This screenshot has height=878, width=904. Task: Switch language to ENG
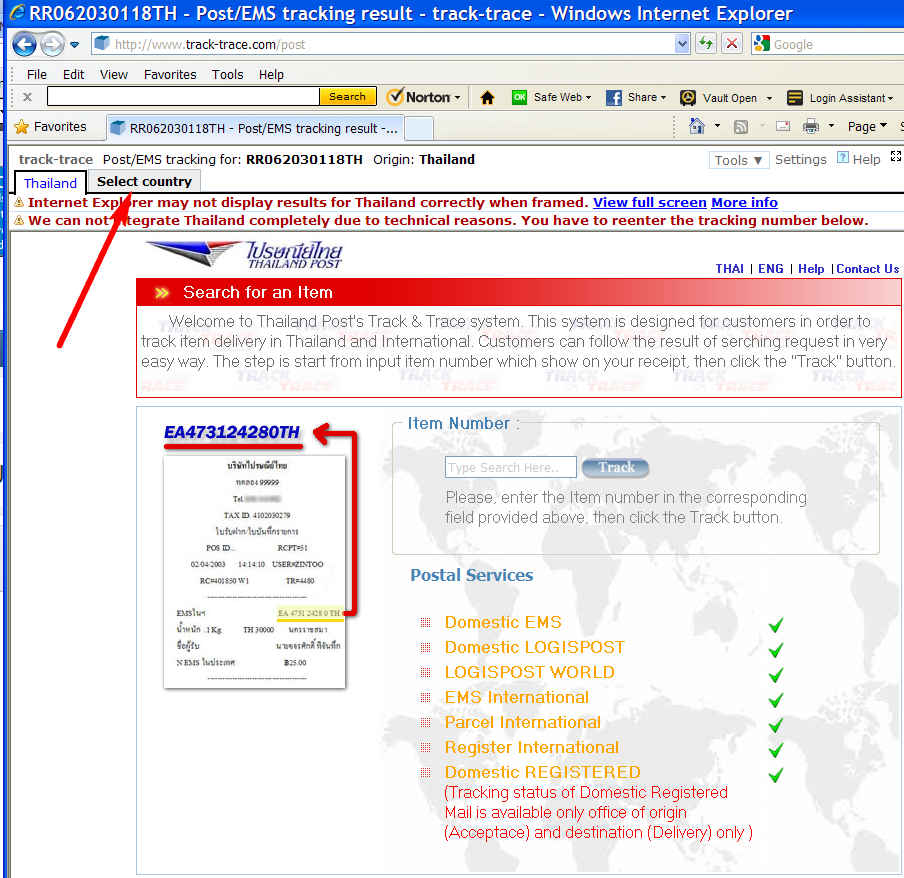pyautogui.click(x=770, y=269)
